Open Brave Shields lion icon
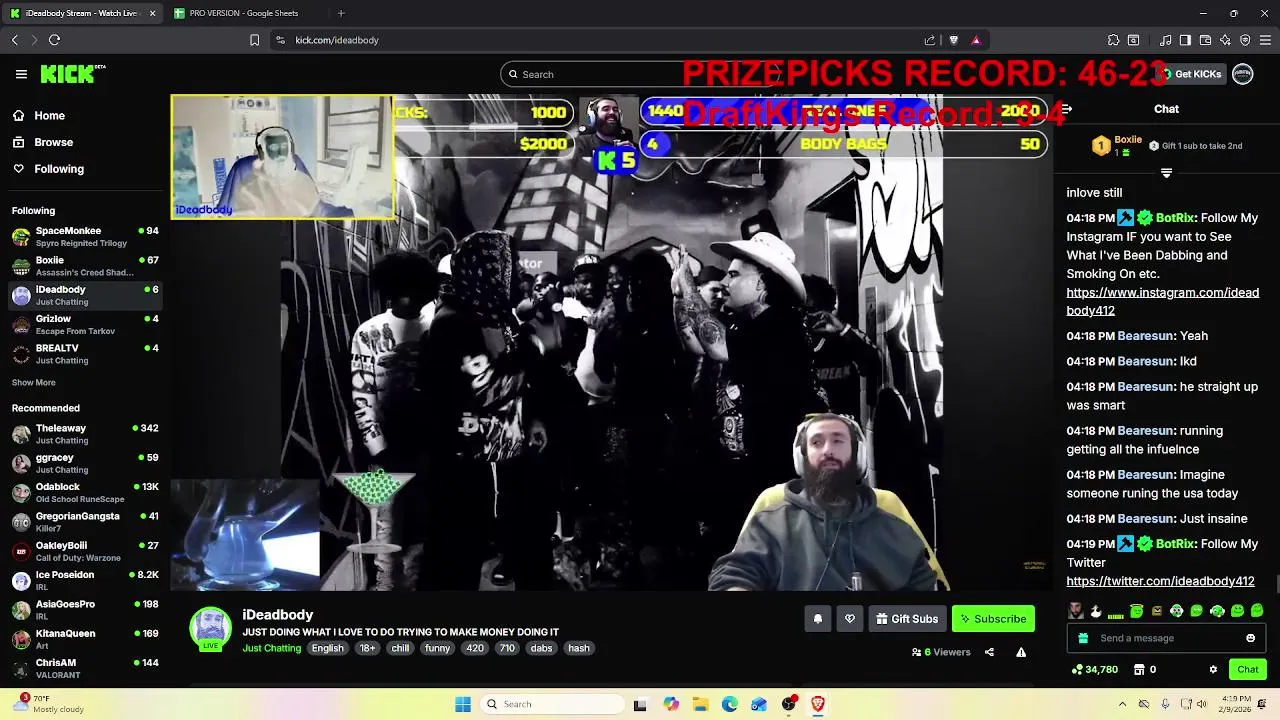 pos(953,40)
